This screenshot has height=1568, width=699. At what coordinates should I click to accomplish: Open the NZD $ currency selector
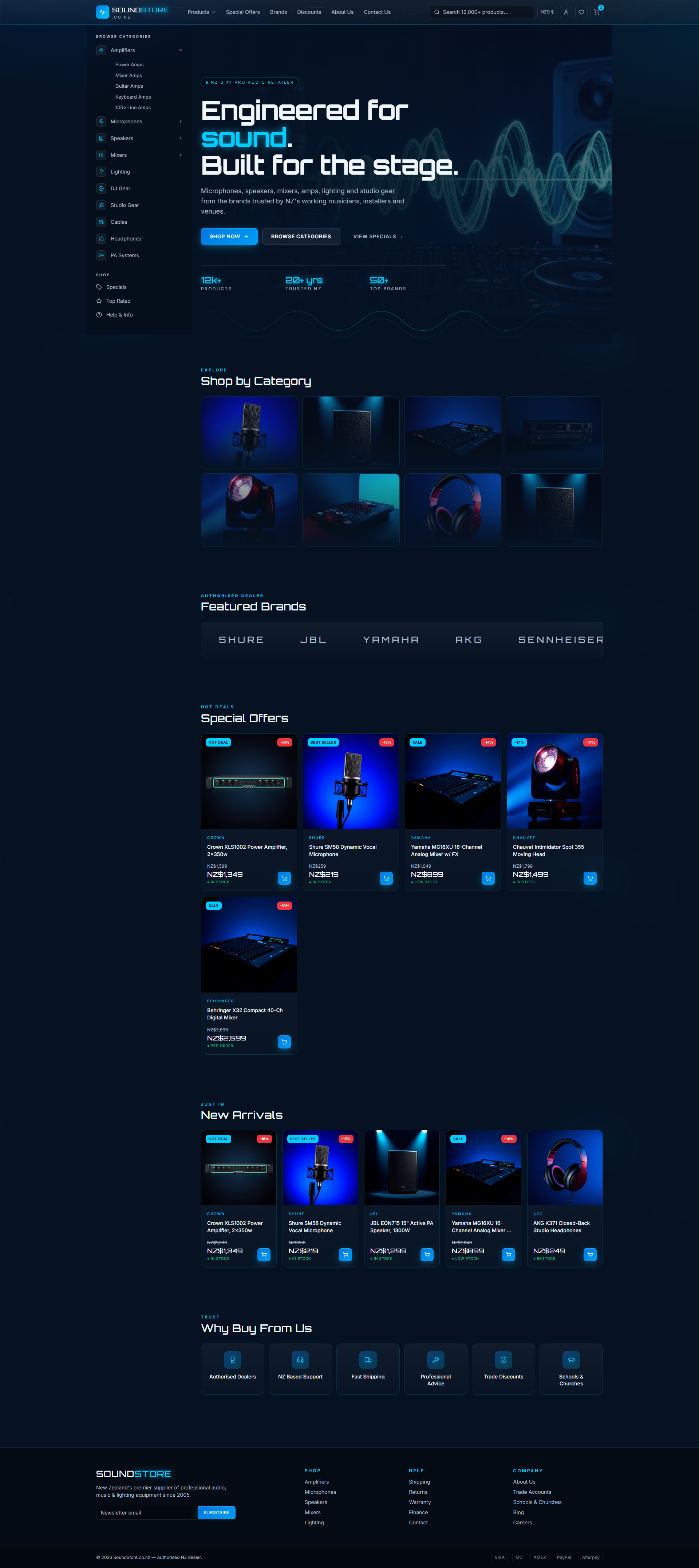click(547, 12)
